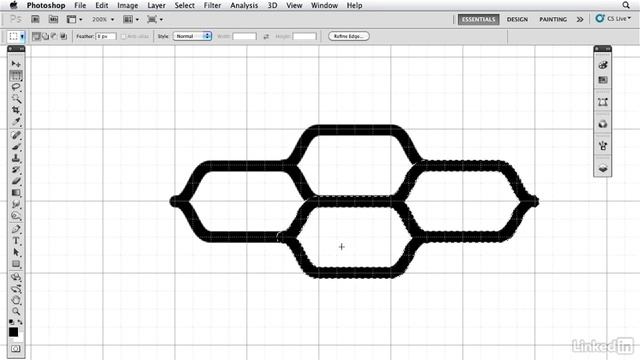Open the View Extras dropdown
The width and height of the screenshot is (640, 360).
[75, 19]
